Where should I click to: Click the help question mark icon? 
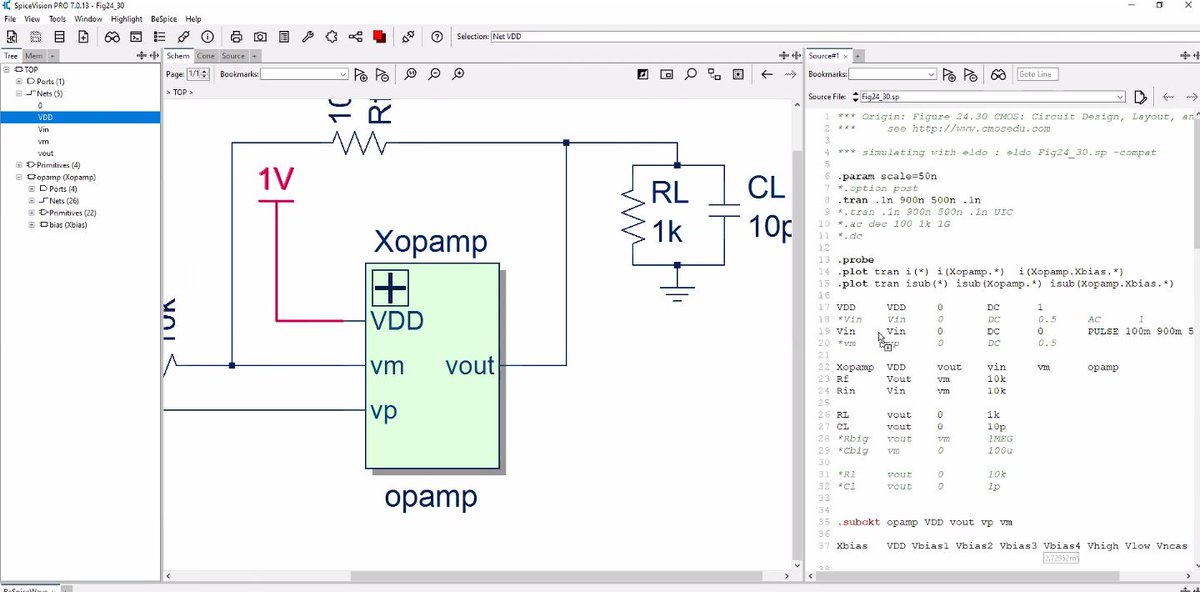click(437, 36)
